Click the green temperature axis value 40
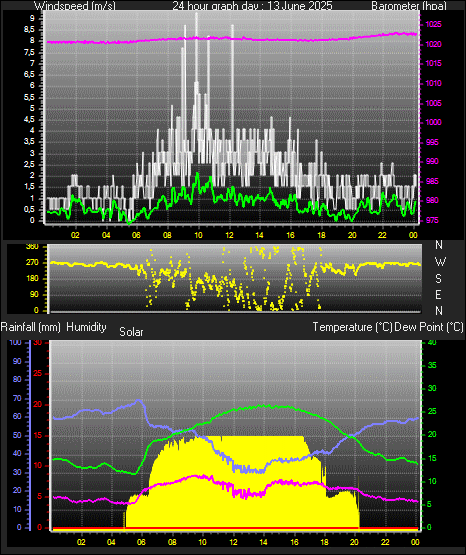 pos(432,343)
